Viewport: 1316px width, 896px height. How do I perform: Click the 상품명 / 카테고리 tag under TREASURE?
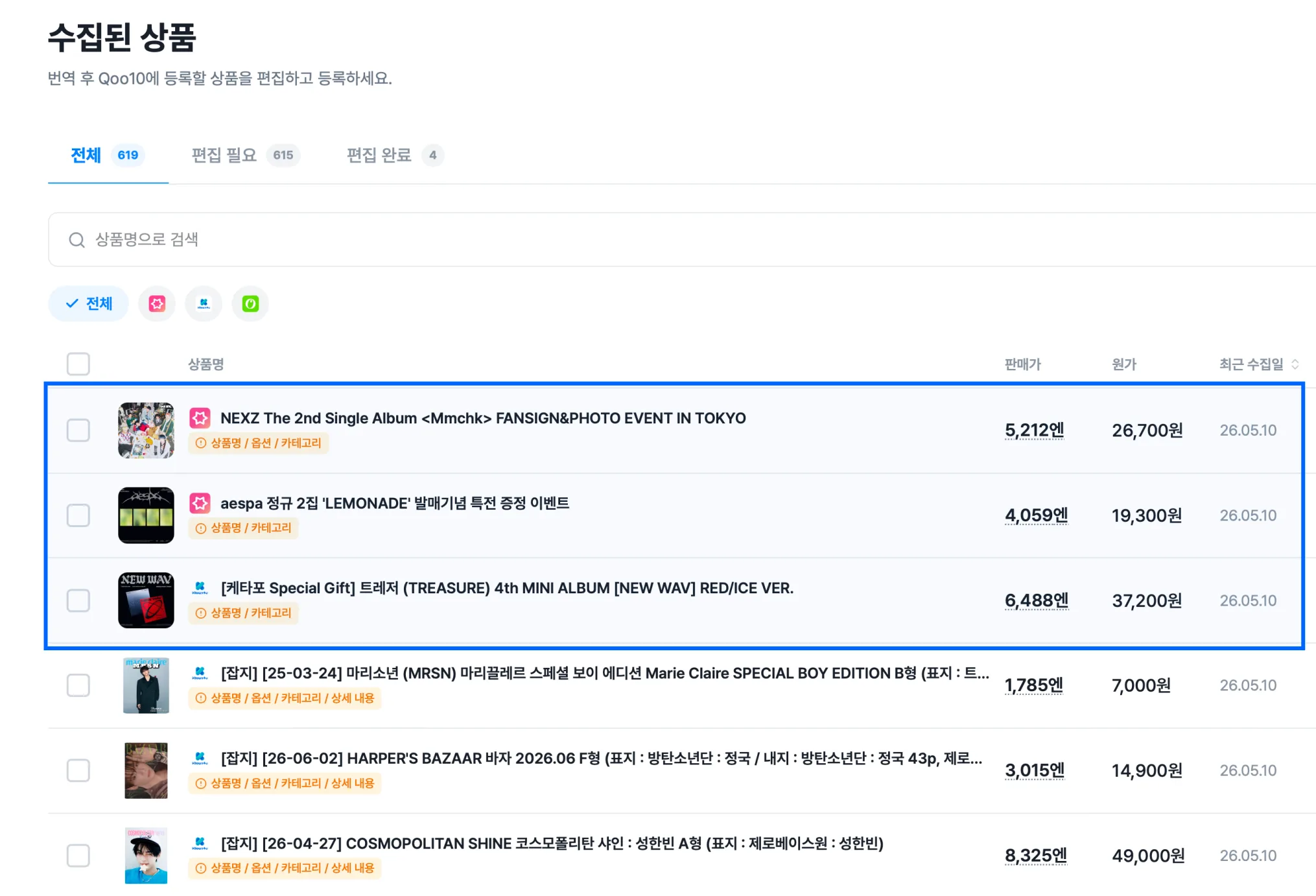tap(243, 613)
